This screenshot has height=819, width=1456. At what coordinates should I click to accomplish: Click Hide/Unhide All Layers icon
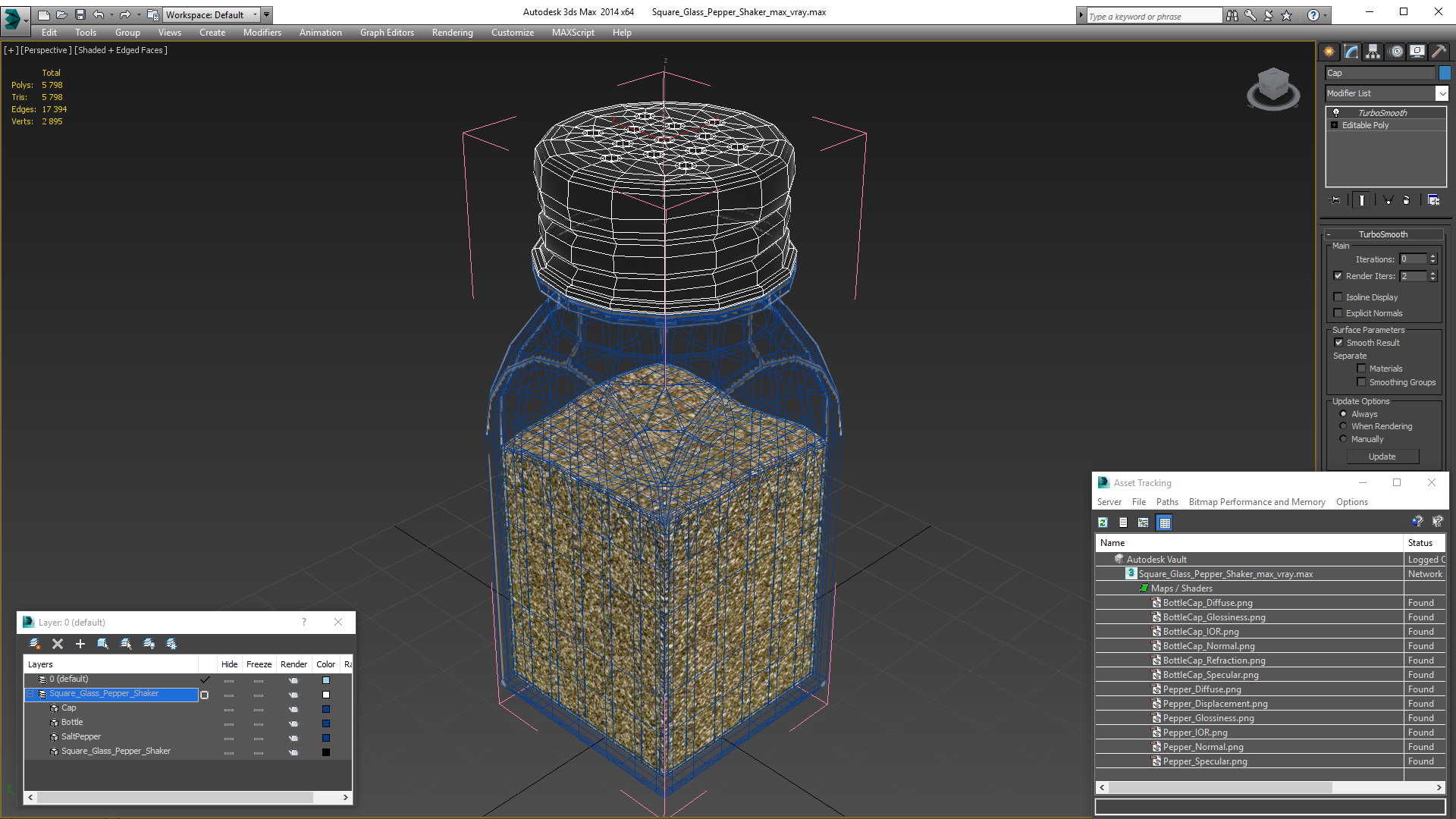pos(149,644)
